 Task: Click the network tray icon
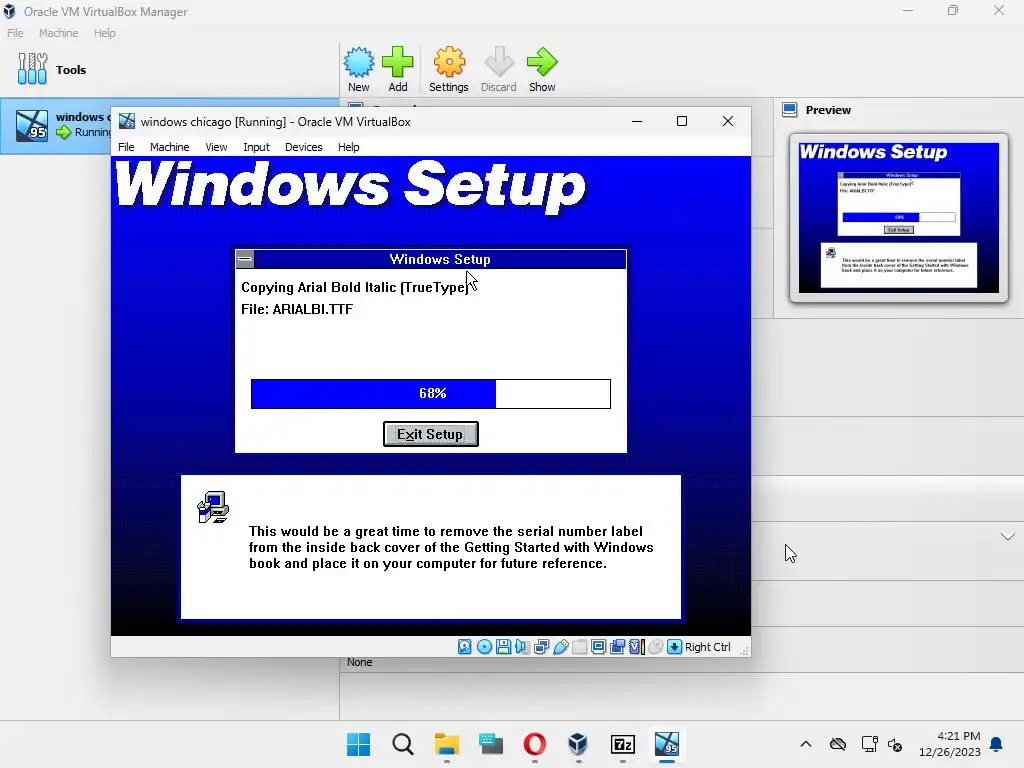coord(869,744)
